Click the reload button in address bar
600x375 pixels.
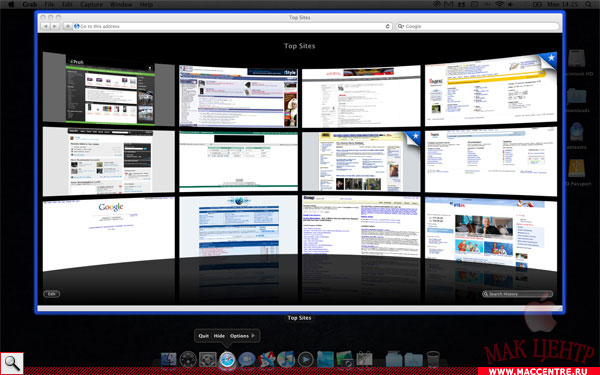[x=387, y=26]
